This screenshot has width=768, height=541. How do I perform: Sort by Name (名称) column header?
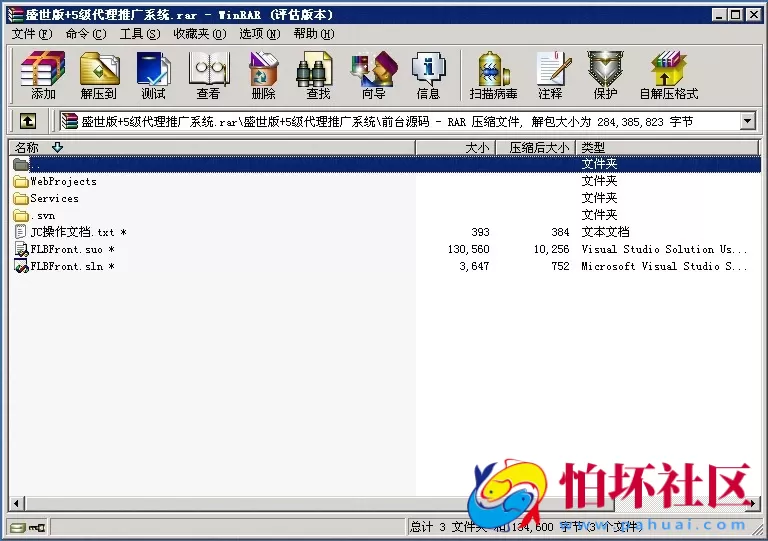[212, 147]
